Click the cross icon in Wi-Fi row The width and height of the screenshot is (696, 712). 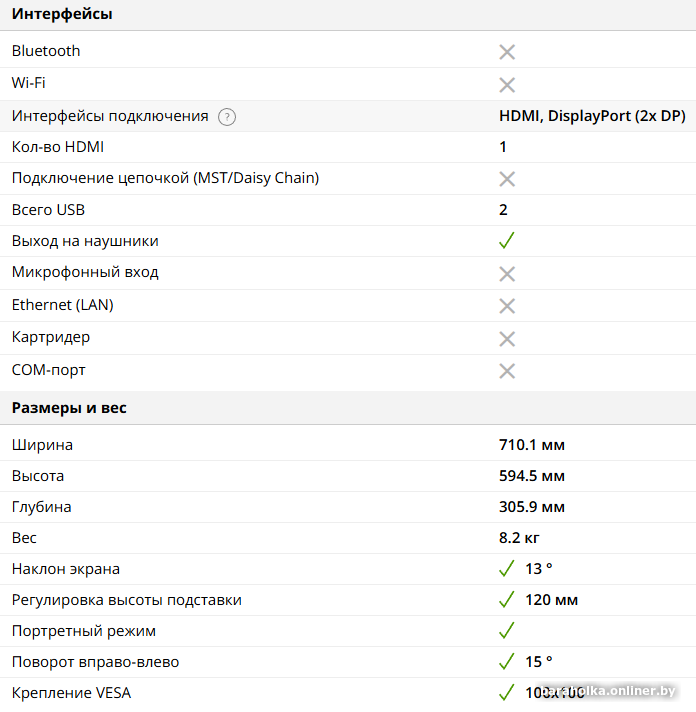pyautogui.click(x=507, y=84)
